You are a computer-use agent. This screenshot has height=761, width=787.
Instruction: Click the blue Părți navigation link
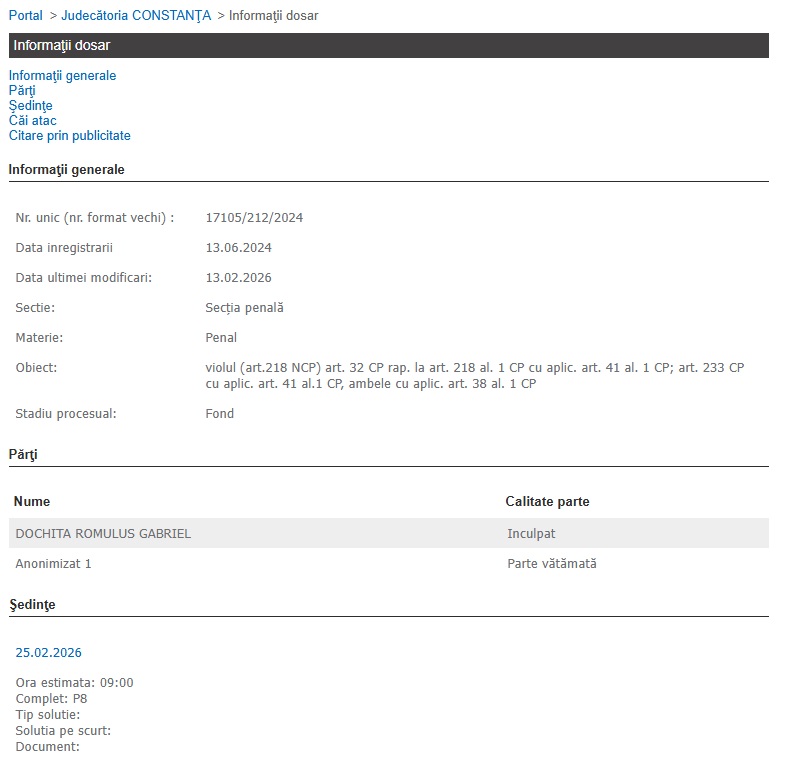22,91
